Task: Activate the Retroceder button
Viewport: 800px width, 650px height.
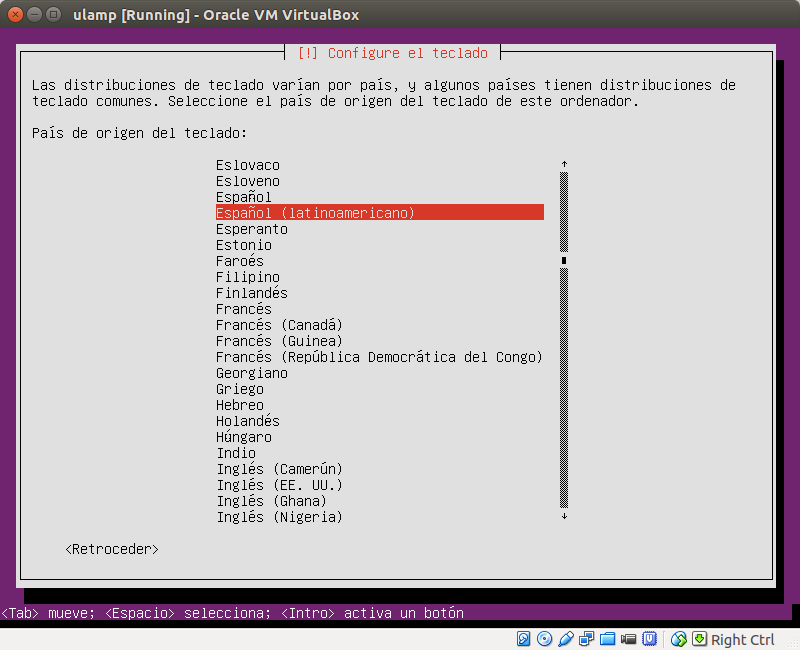Action: tap(111, 548)
